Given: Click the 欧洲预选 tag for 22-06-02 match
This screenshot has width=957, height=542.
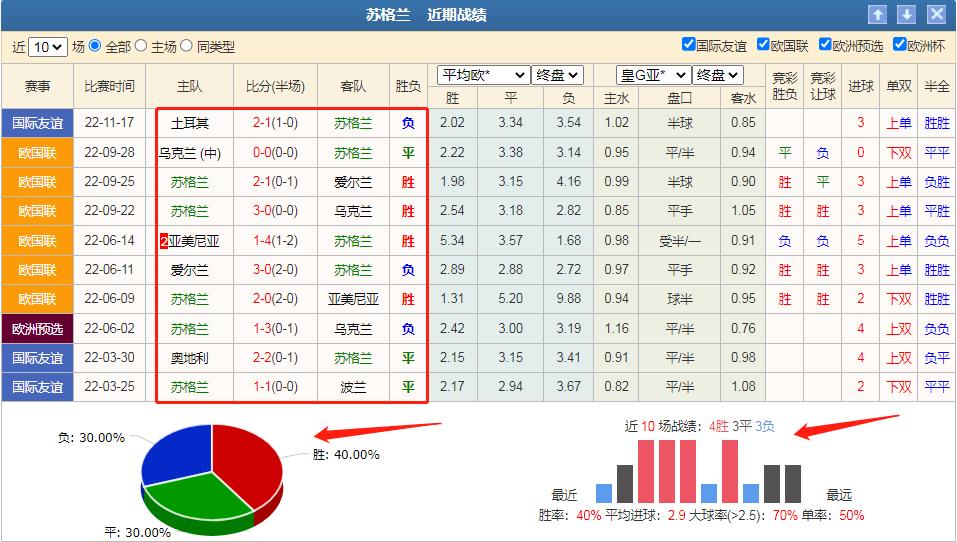Looking at the screenshot, I should coord(37,329).
